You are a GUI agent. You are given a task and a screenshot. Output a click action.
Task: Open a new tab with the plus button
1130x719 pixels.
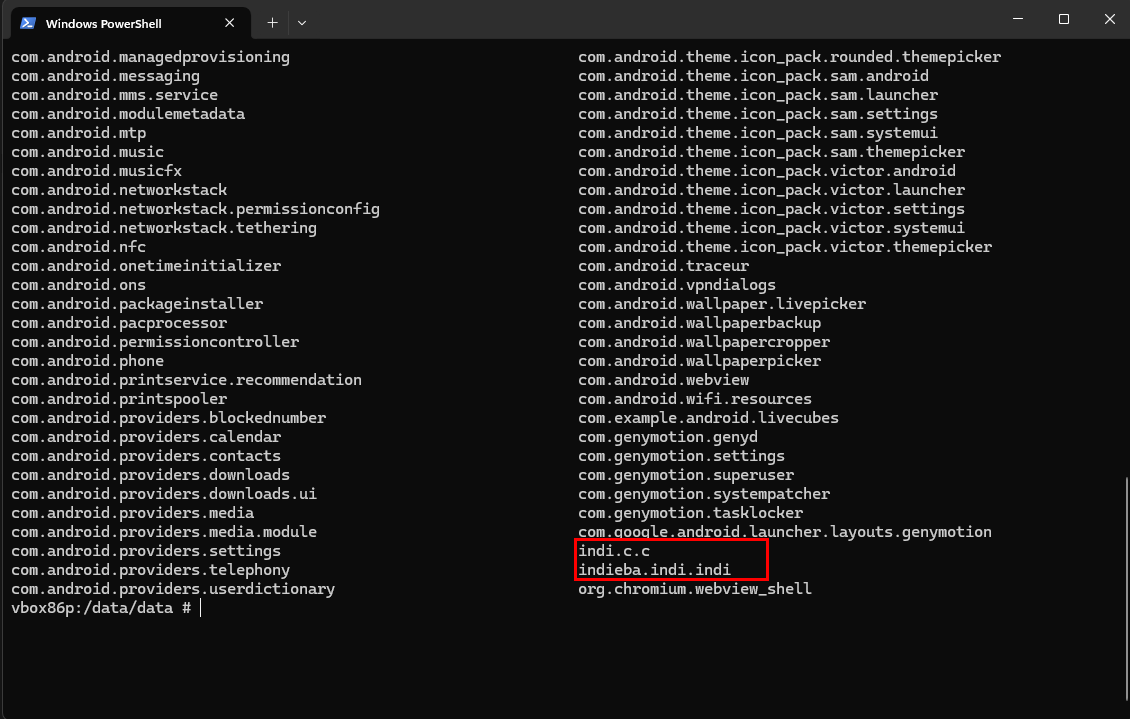[x=272, y=23]
